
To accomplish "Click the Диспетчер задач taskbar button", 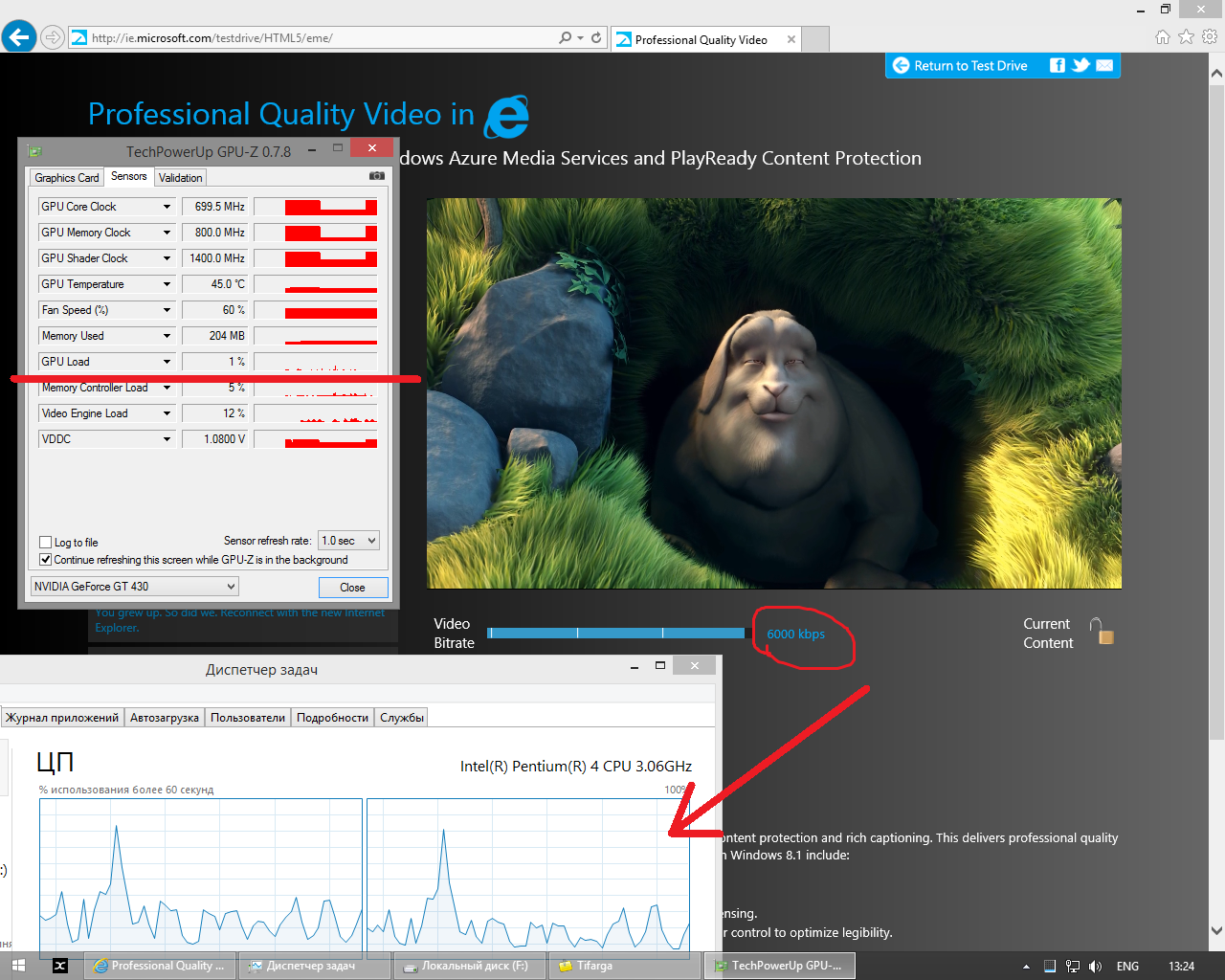I will (315, 966).
